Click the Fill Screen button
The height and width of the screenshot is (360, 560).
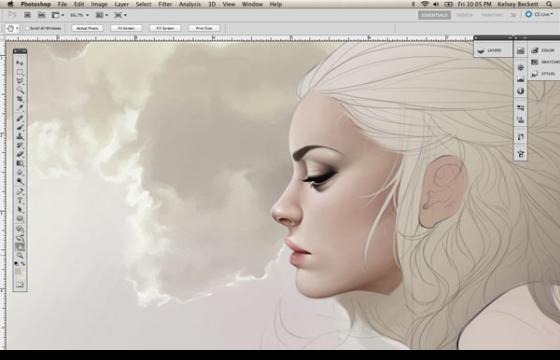tap(165, 28)
